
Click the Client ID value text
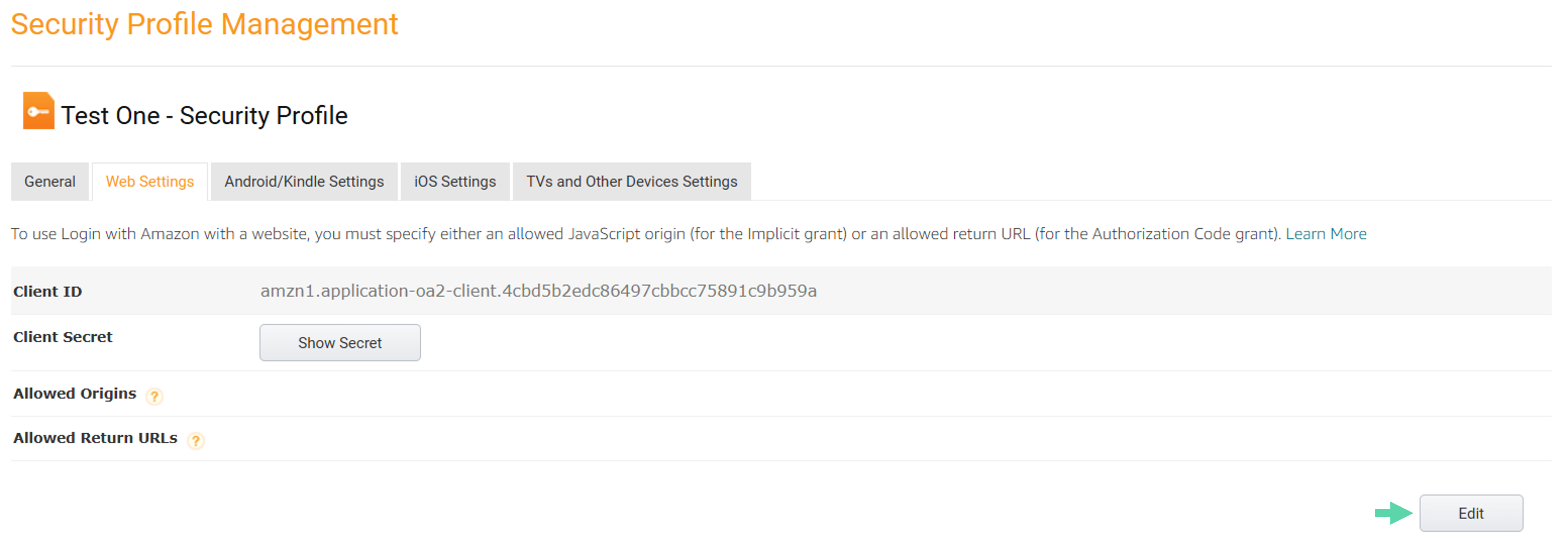coord(539,291)
